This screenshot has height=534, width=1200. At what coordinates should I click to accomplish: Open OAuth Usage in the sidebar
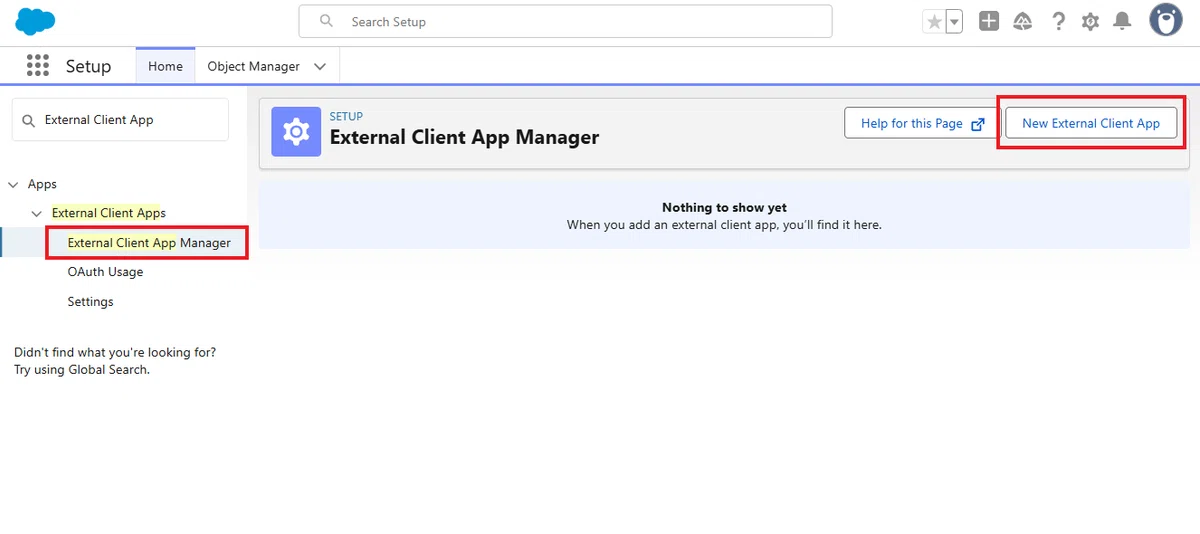point(105,272)
